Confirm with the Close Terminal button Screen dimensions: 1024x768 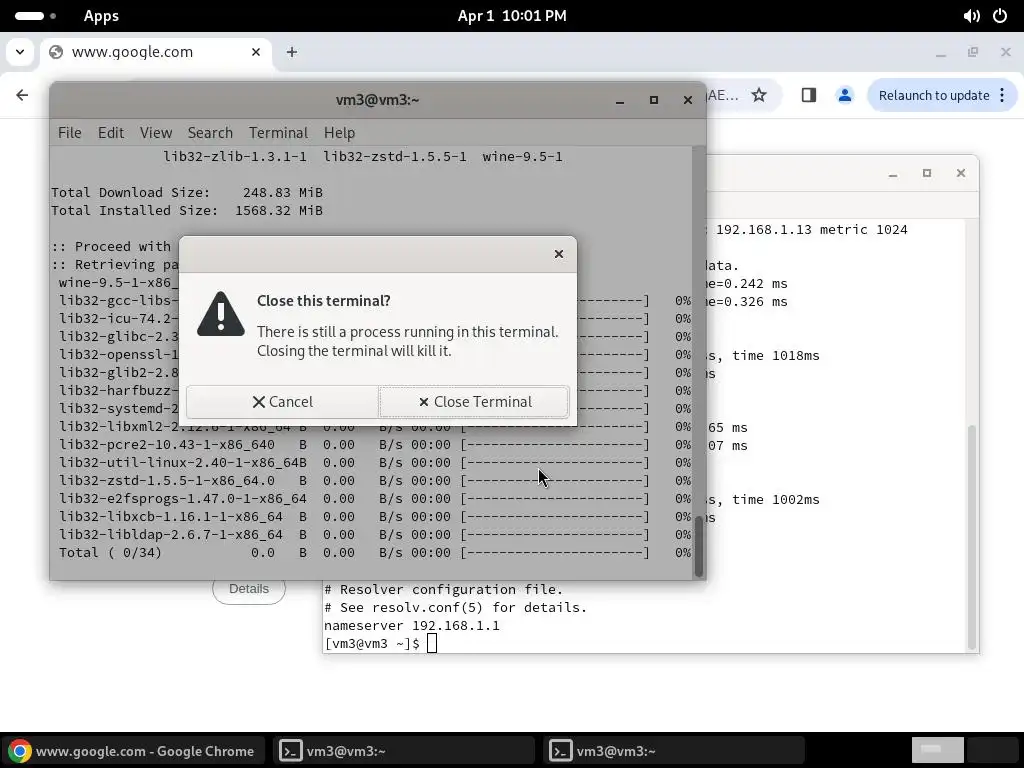(x=474, y=402)
